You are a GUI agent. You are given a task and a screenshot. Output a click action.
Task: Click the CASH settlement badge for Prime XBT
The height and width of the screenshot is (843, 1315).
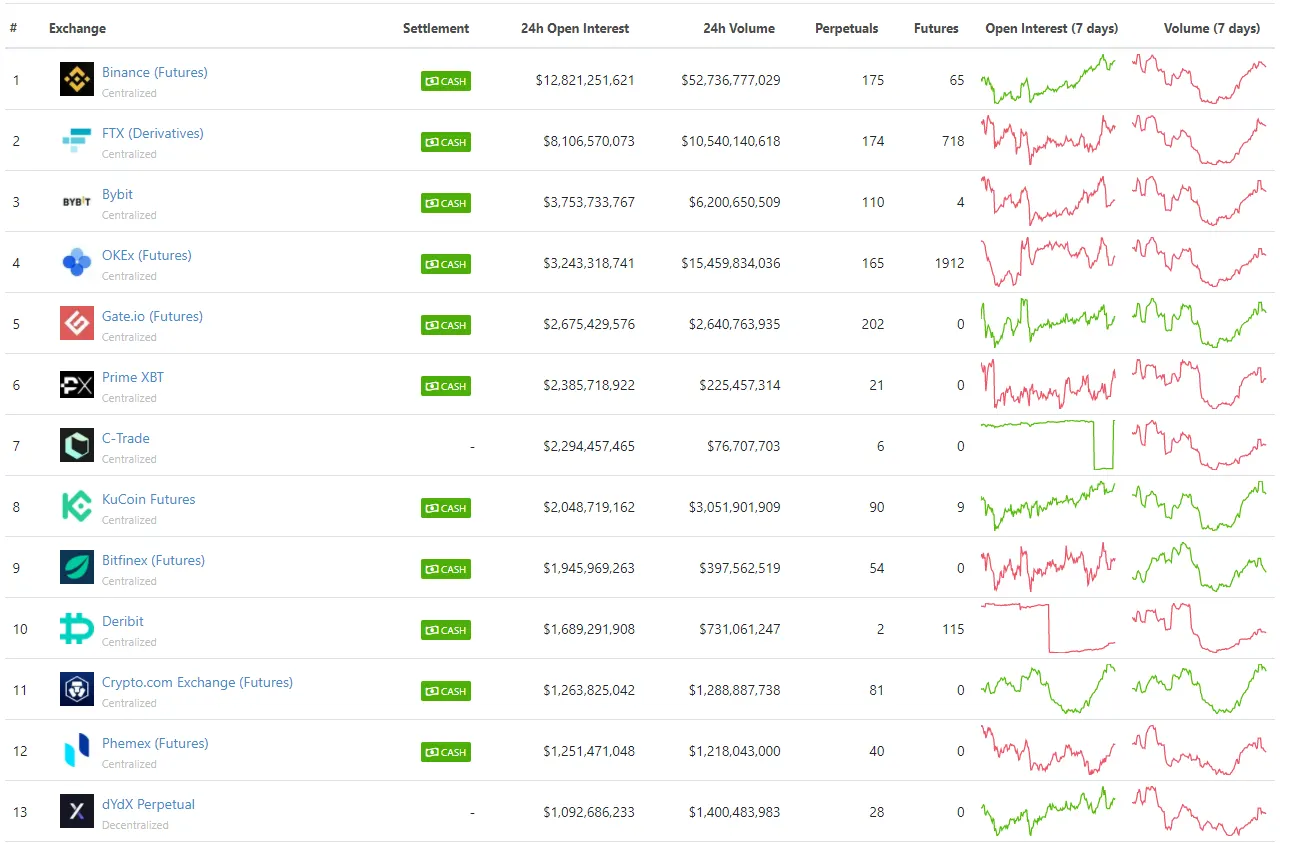(446, 386)
